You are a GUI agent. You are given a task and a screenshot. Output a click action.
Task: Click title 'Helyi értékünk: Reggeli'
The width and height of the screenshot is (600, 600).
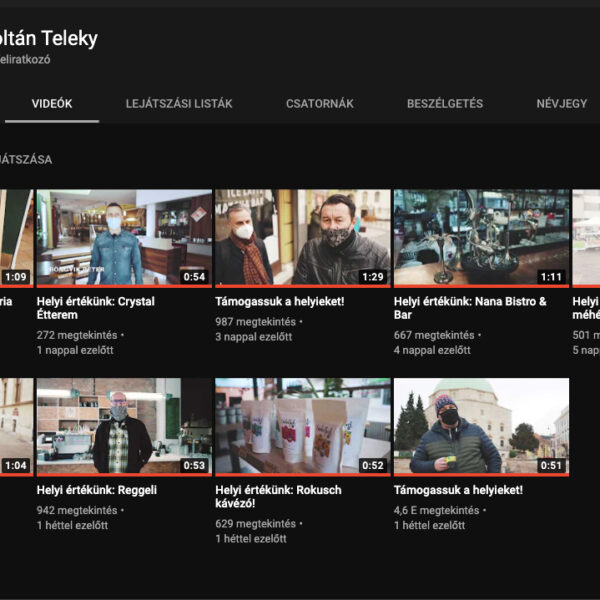point(97,490)
